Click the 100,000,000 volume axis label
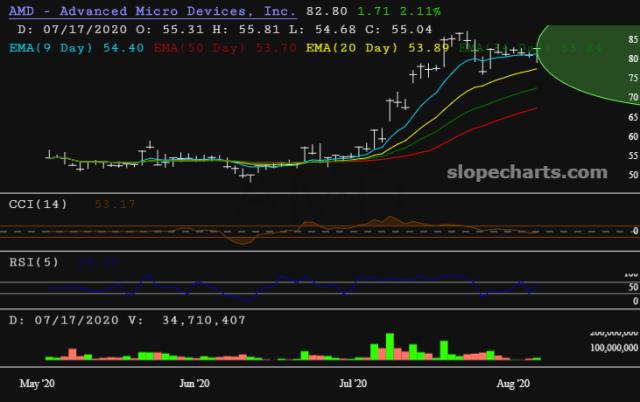The width and height of the screenshot is (640, 402). click(x=614, y=348)
